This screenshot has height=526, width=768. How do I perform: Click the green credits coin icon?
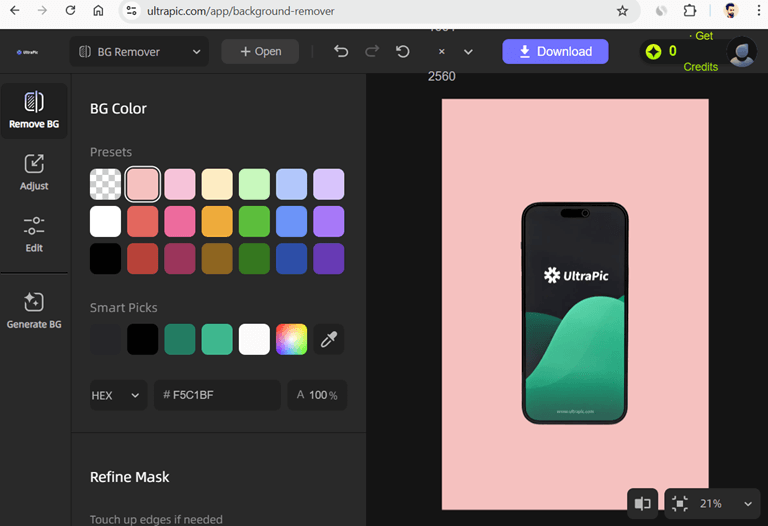(653, 51)
